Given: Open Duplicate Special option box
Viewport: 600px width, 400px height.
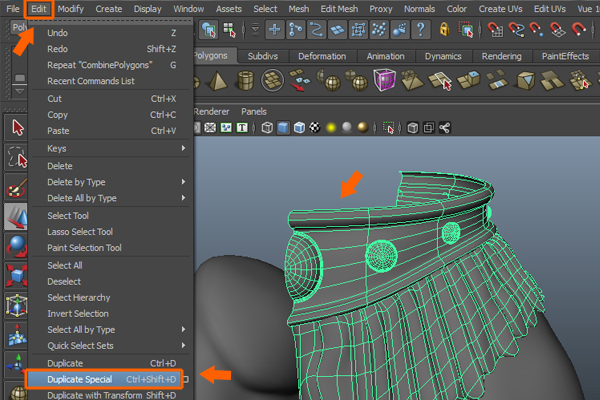Looking at the screenshot, I should click(186, 379).
